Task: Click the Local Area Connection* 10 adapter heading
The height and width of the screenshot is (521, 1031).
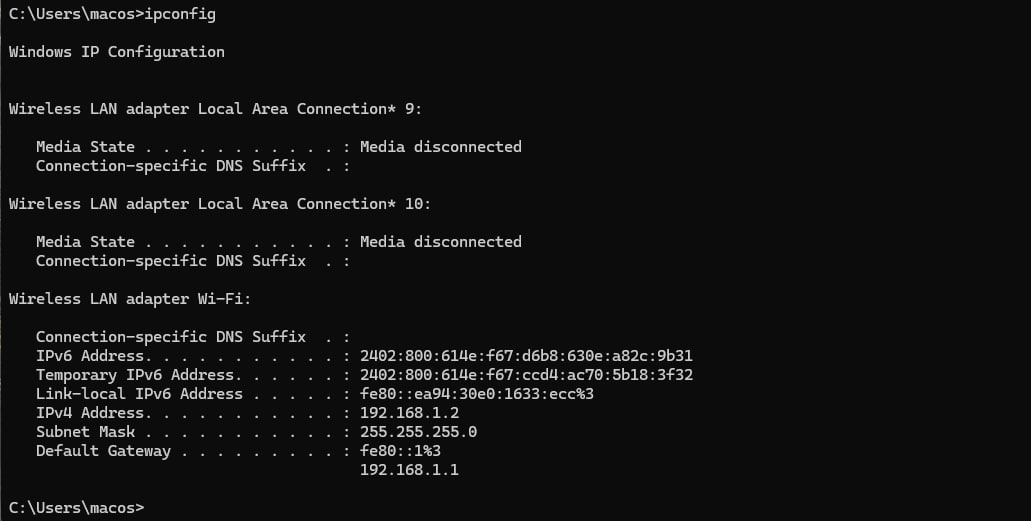Action: [220, 204]
